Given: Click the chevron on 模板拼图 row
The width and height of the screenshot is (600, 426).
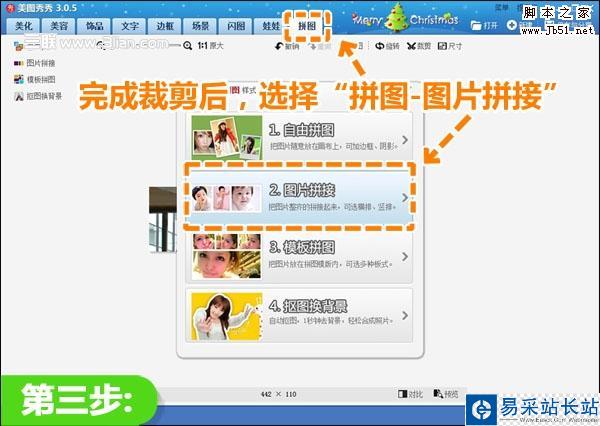Looking at the screenshot, I should [x=405, y=256].
